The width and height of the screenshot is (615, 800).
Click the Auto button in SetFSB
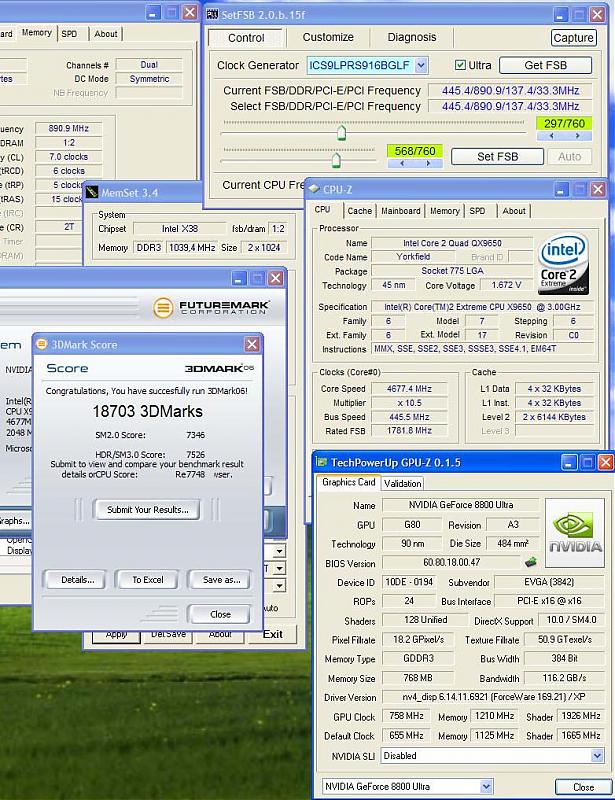(569, 157)
